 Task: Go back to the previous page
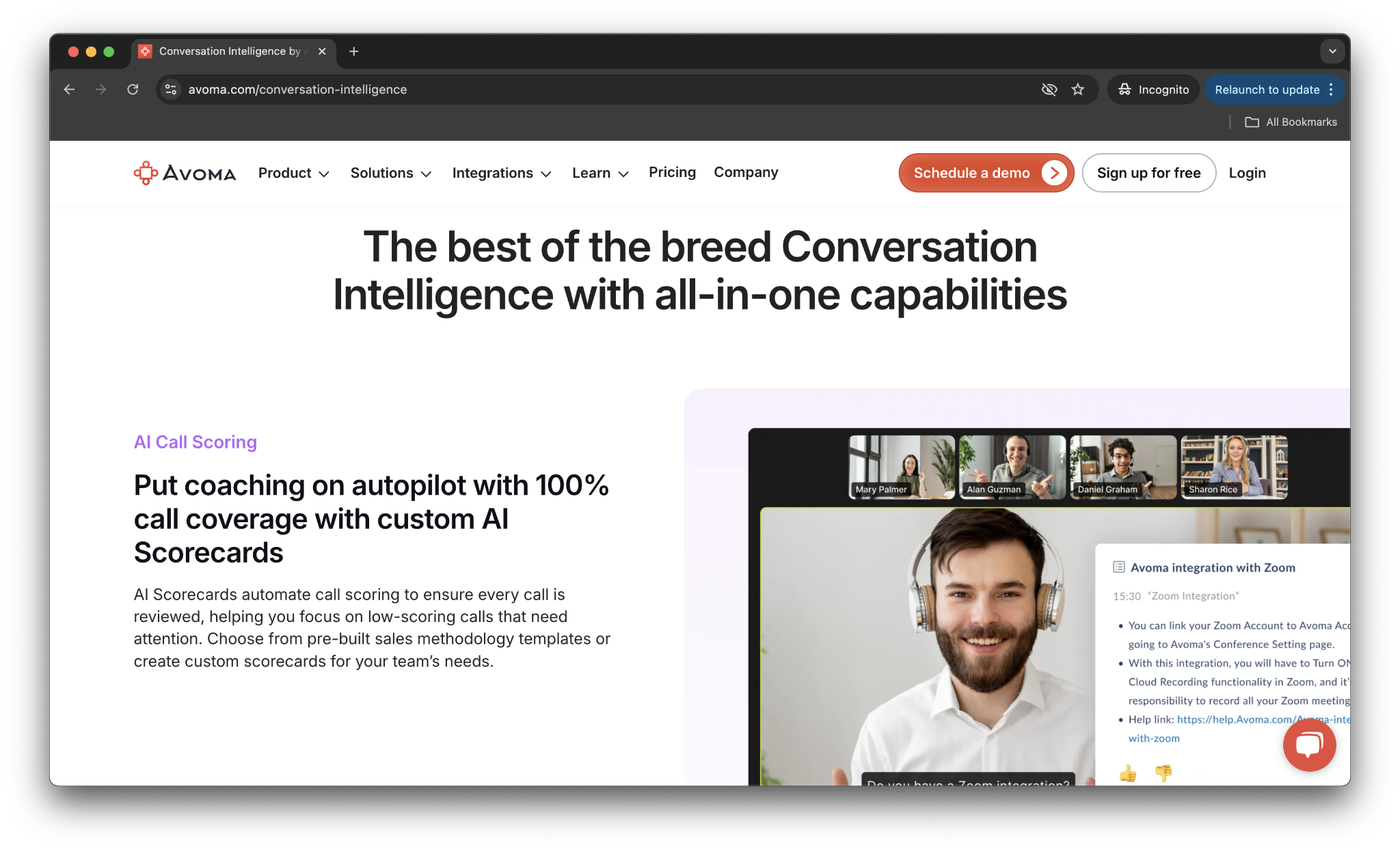(x=69, y=90)
